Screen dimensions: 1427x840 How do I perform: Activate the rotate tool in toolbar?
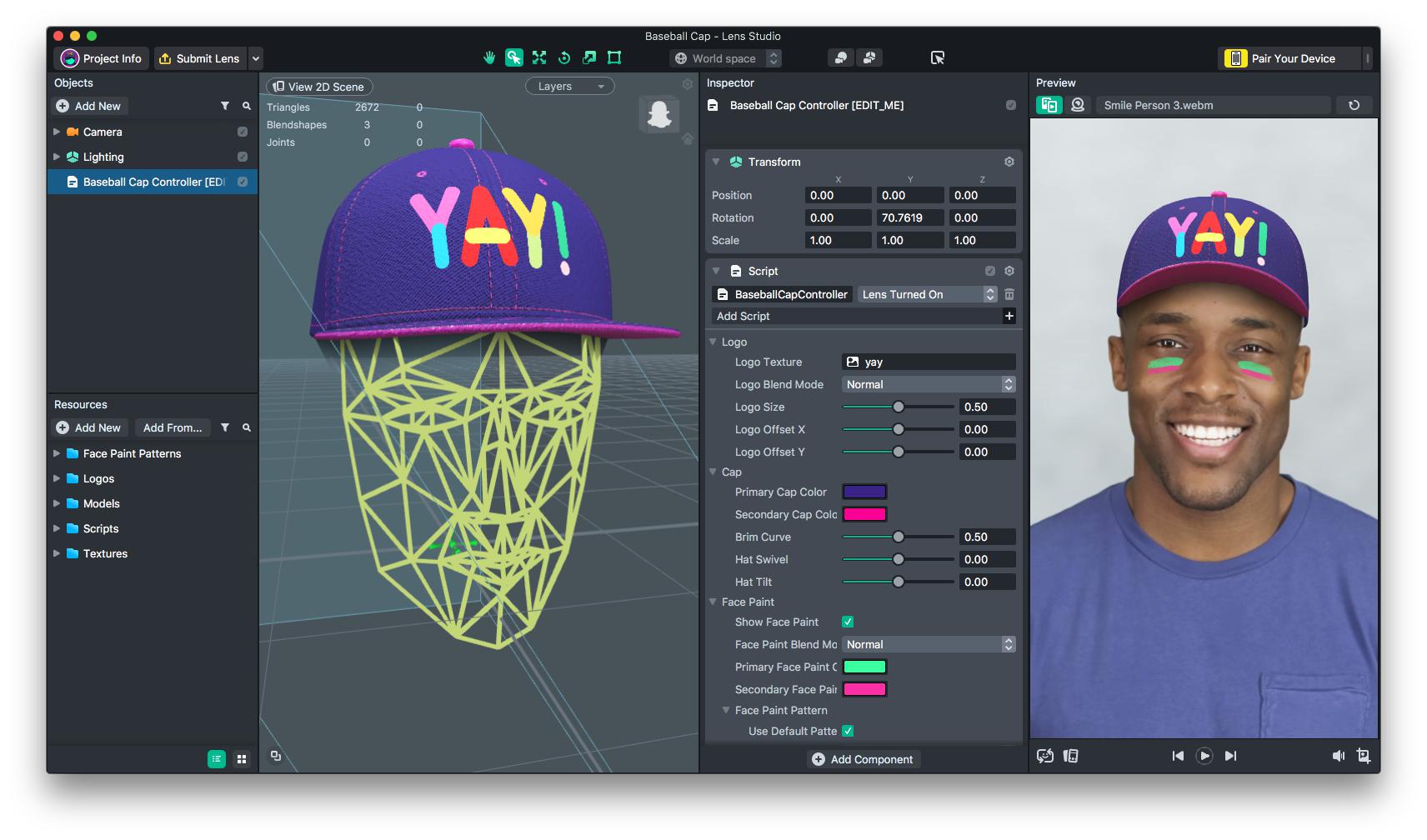564,57
